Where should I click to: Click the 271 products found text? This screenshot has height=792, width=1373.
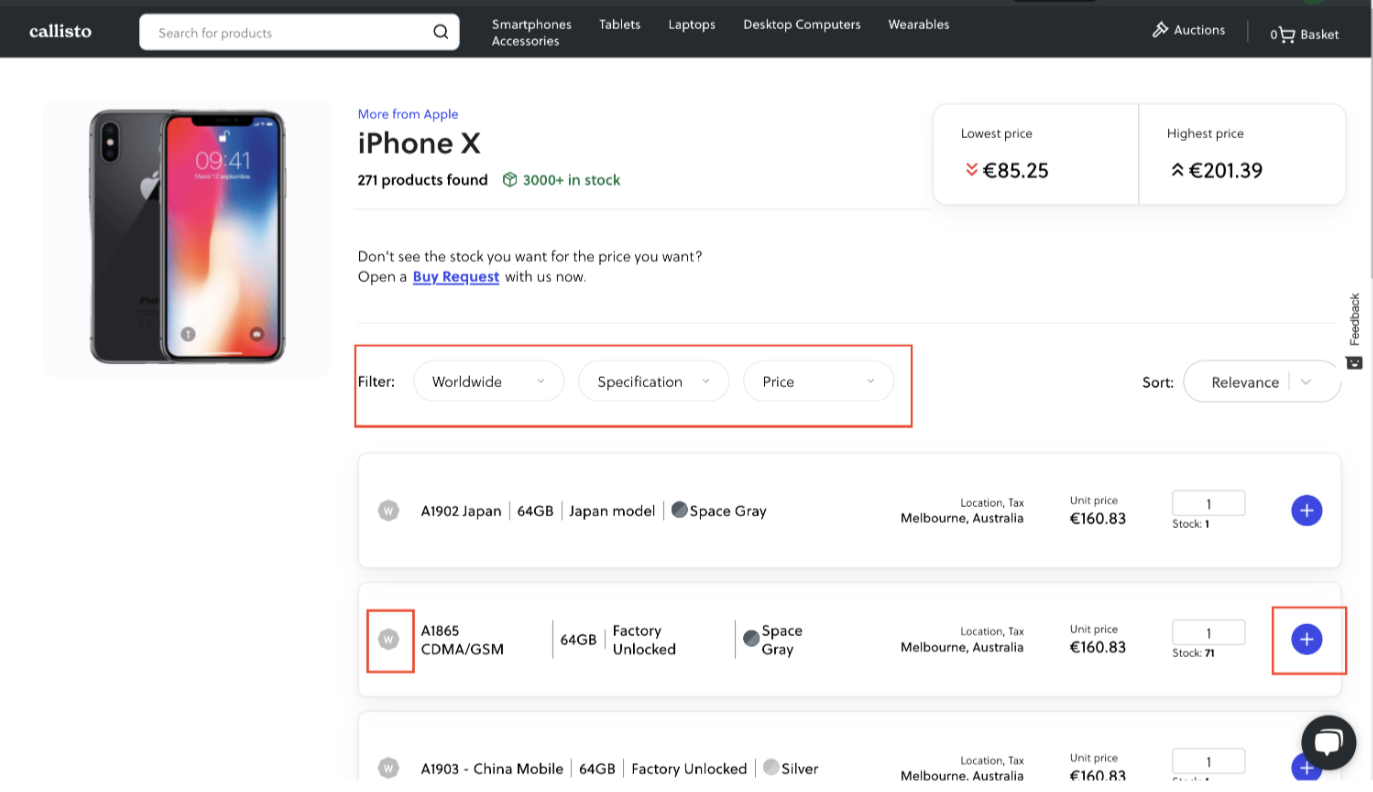(x=422, y=180)
